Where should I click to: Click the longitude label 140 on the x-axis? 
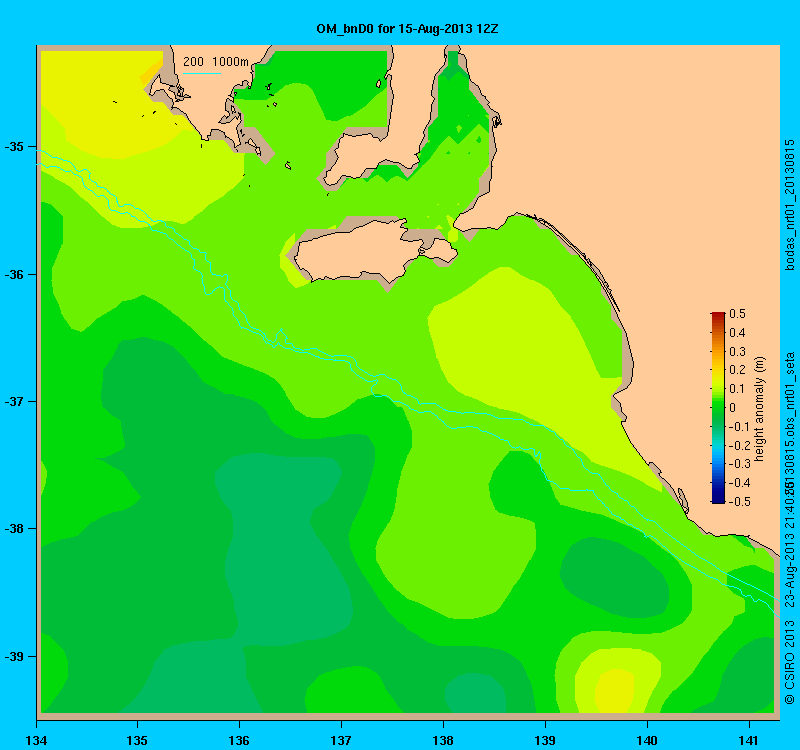point(647,740)
